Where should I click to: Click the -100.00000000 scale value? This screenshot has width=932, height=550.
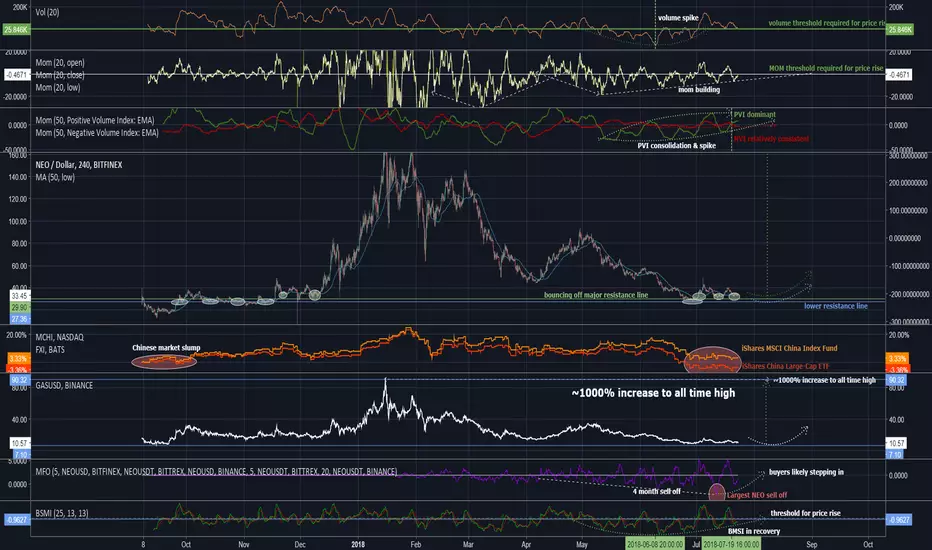[908, 266]
